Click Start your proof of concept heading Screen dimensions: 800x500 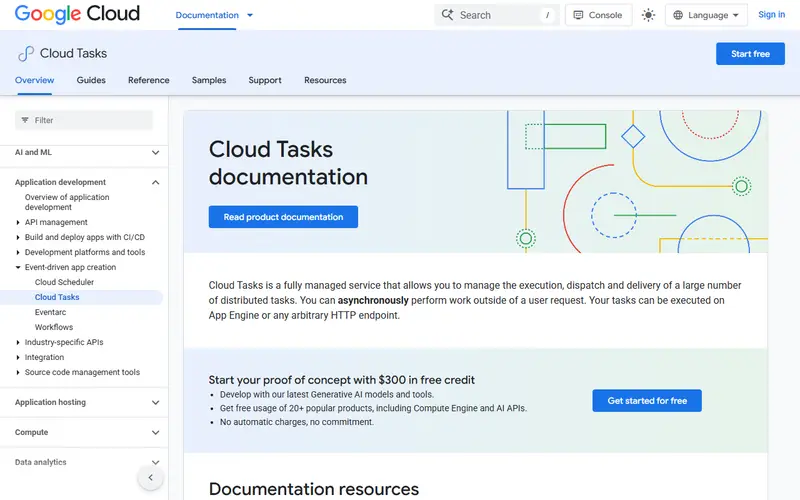[x=341, y=380]
